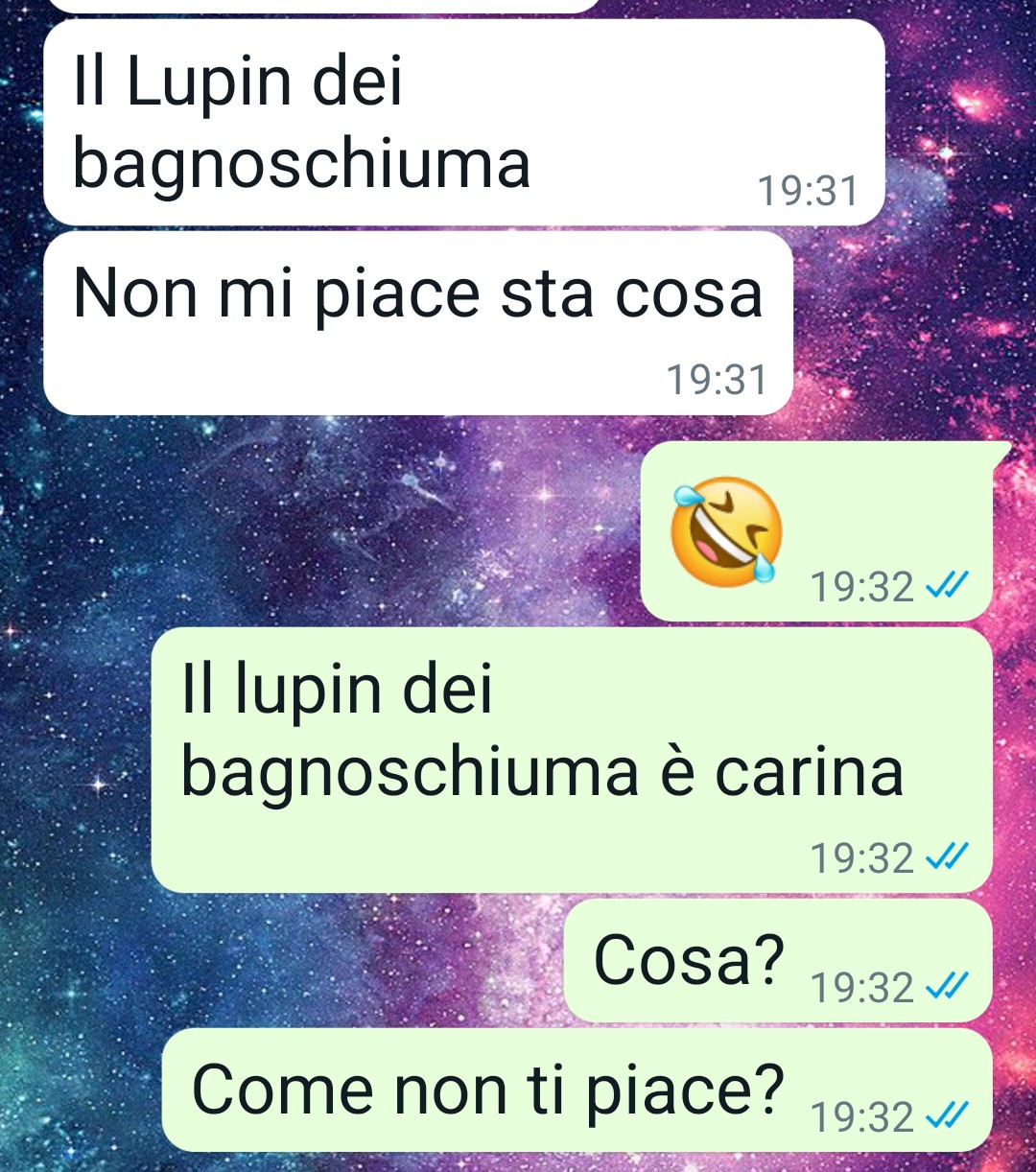1036x1172 pixels.
Task: Tap 19:32 timestamp on emoji bubble
Action: tap(862, 586)
